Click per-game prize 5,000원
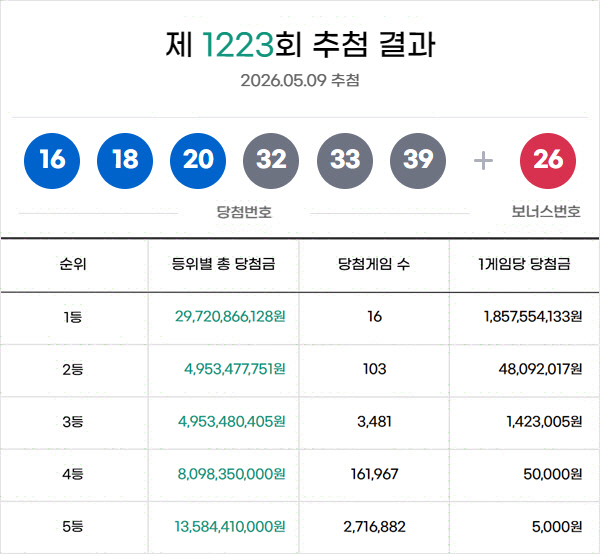Screen dimensions: 600x554 [x=557, y=526]
